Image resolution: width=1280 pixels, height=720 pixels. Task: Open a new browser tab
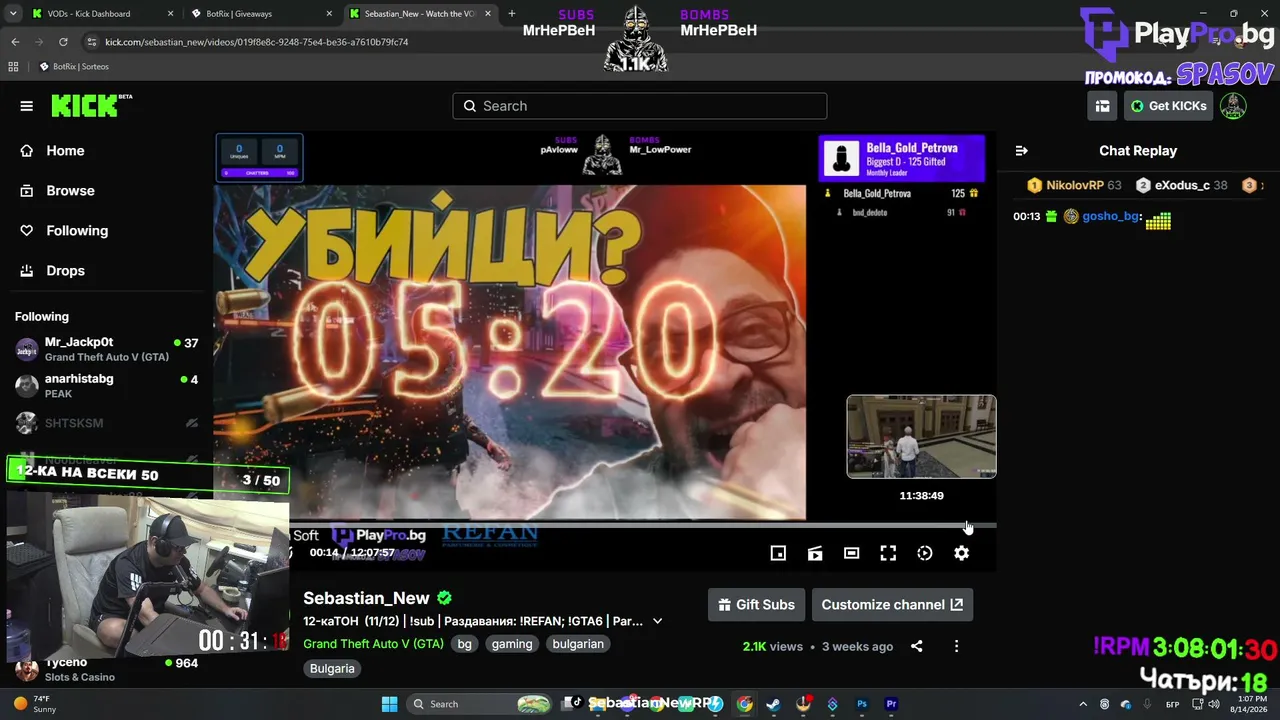512,14
